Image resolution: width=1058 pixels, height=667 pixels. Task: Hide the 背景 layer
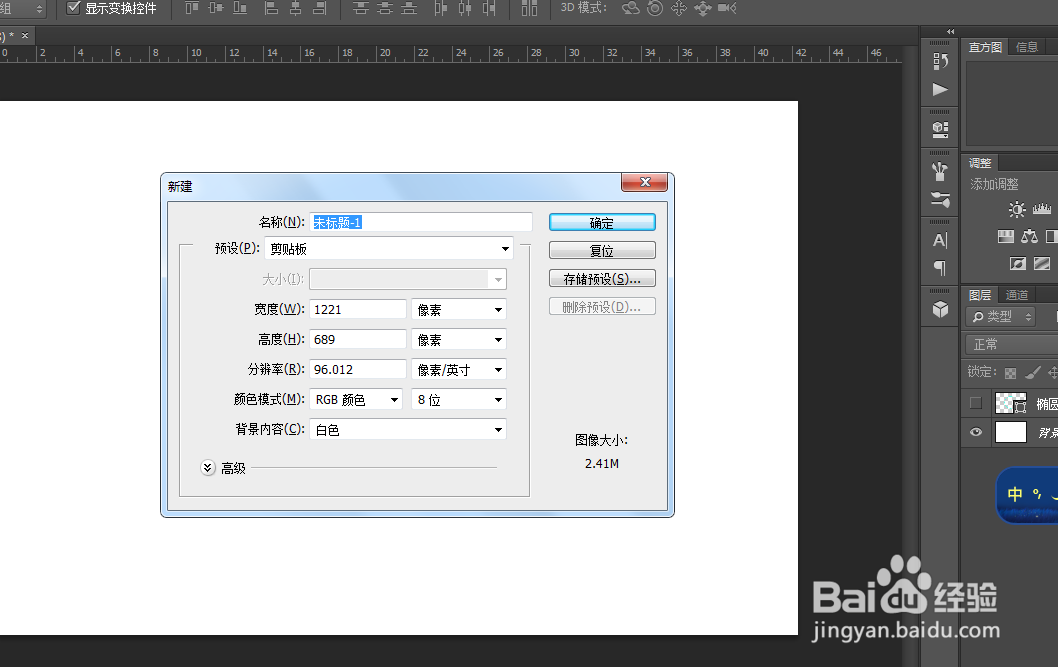click(976, 432)
